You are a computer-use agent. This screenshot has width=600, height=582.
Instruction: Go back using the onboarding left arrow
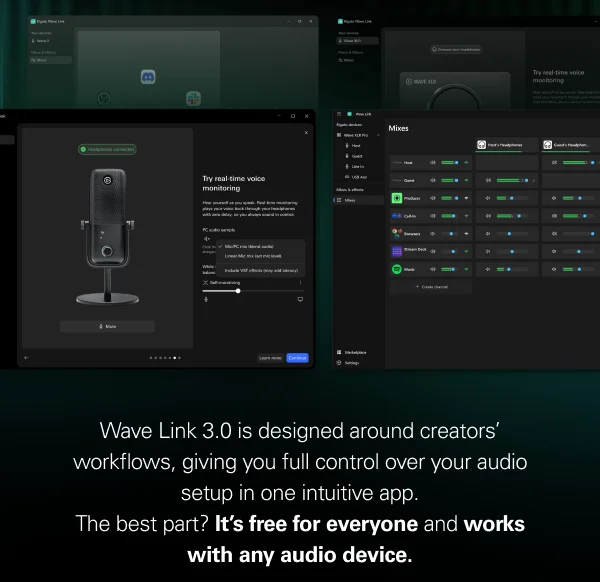coord(26,358)
